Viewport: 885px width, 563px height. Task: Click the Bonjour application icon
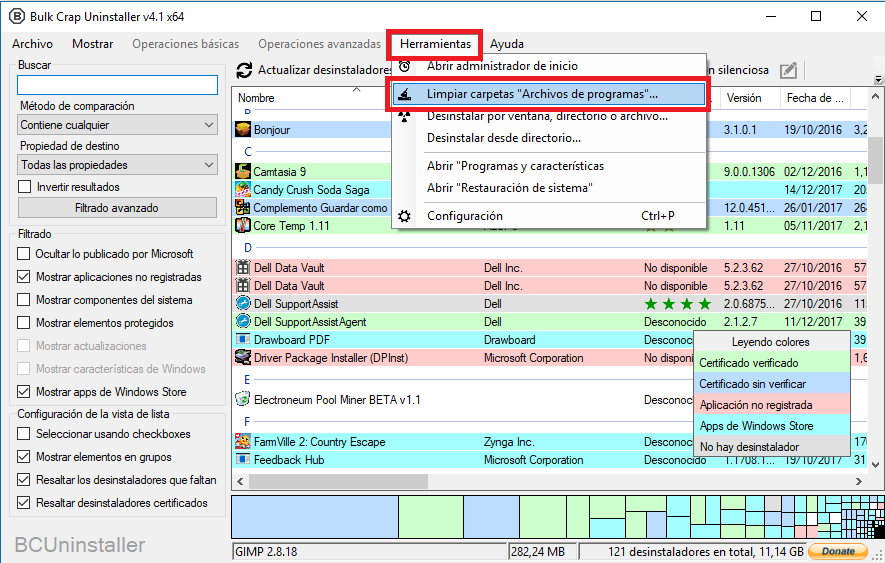(243, 129)
